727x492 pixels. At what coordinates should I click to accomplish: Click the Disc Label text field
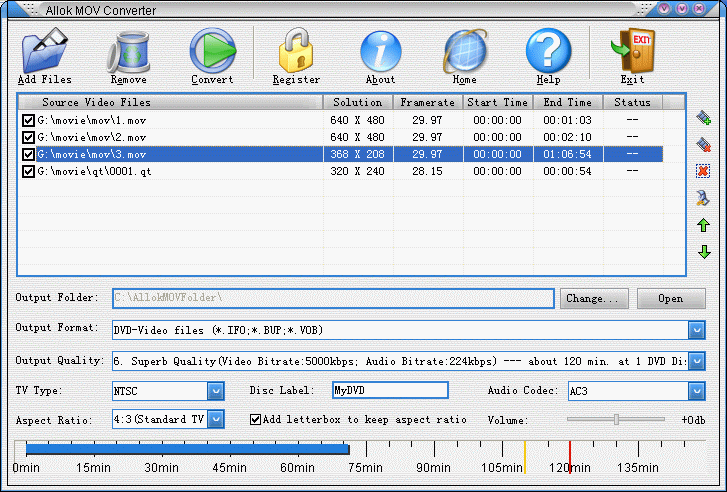[x=389, y=391]
